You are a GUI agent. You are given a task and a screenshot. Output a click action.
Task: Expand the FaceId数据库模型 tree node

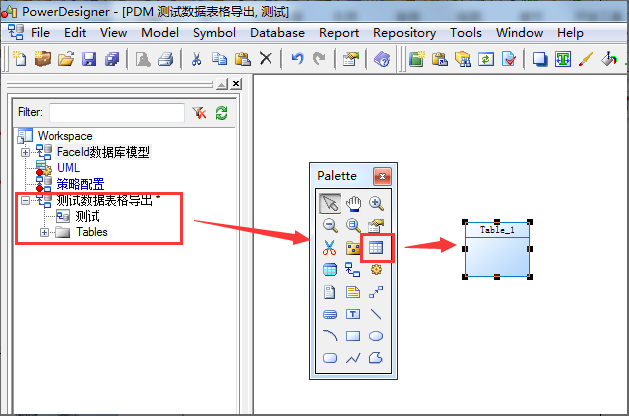[x=25, y=152]
